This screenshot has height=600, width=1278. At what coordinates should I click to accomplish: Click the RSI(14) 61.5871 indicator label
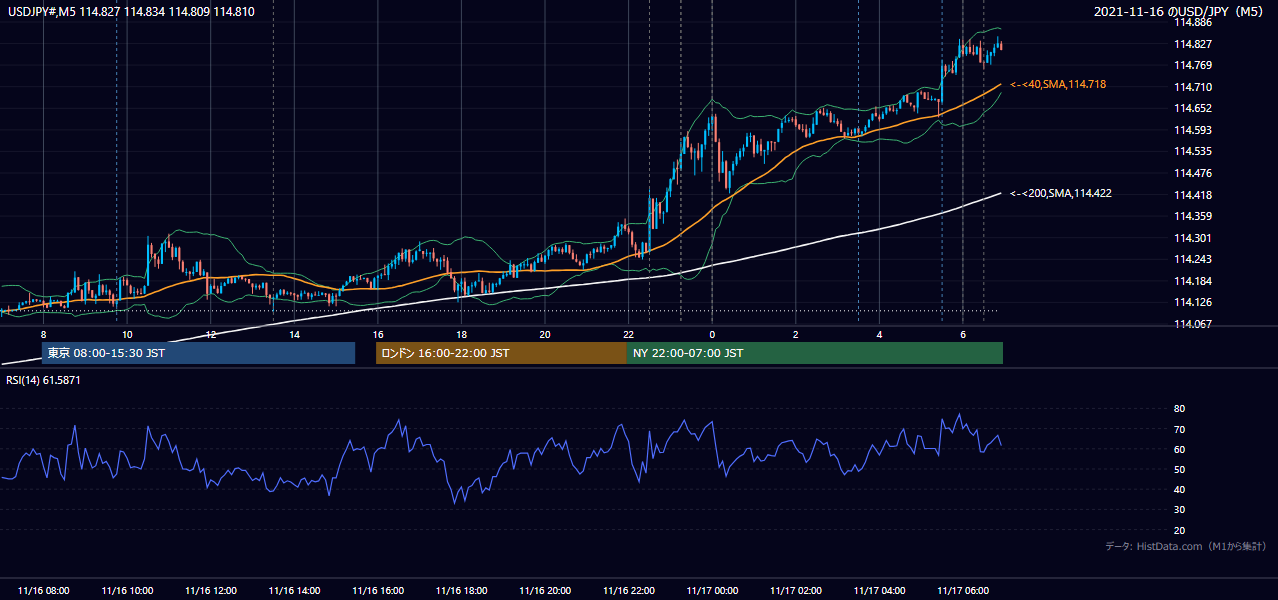[43, 380]
